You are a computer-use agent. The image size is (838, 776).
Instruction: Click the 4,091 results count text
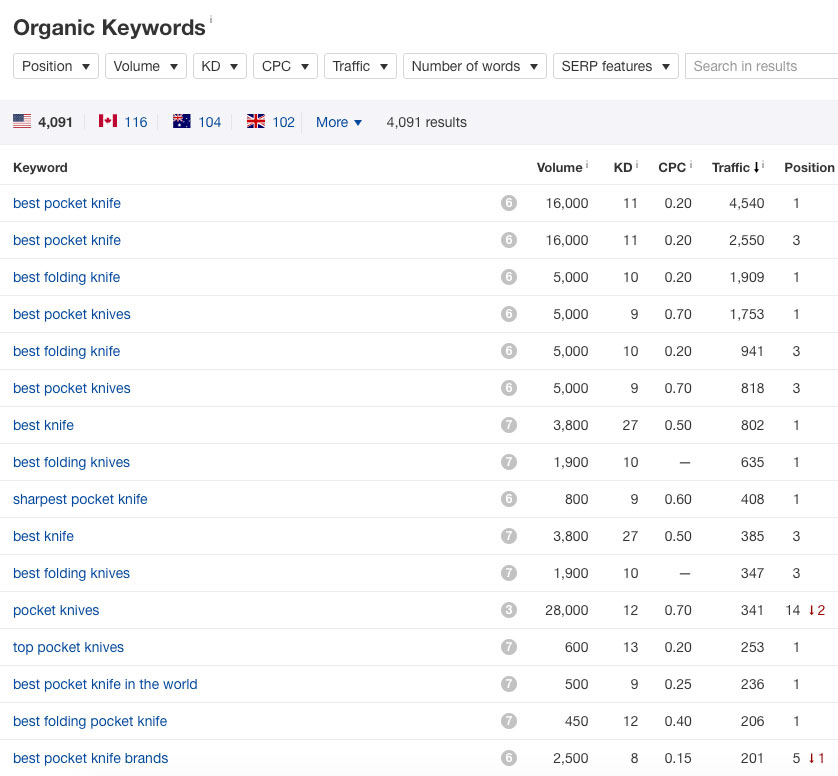click(x=426, y=122)
